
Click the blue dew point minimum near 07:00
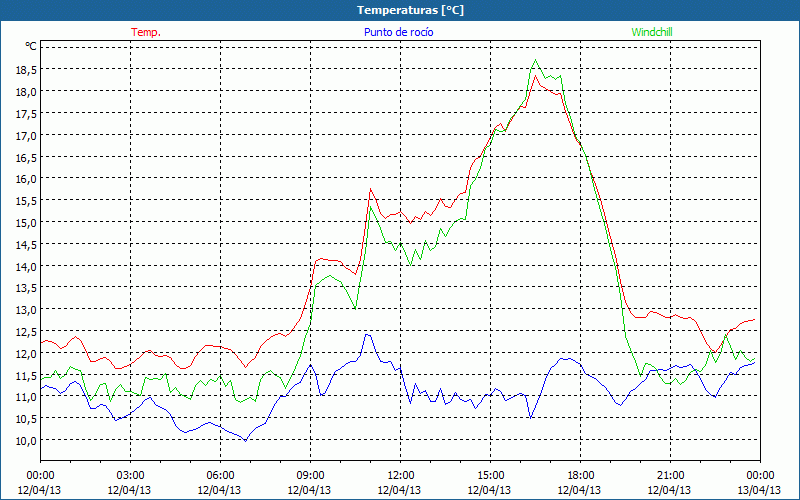245,440
